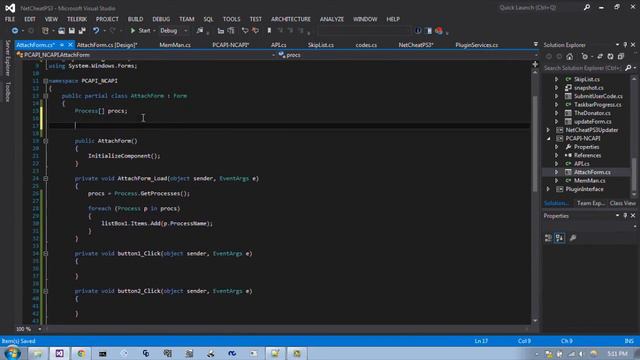Click the Refresh icon in Solution Explorer
This screenshot has width=640, height=360.
[x=610, y=57]
